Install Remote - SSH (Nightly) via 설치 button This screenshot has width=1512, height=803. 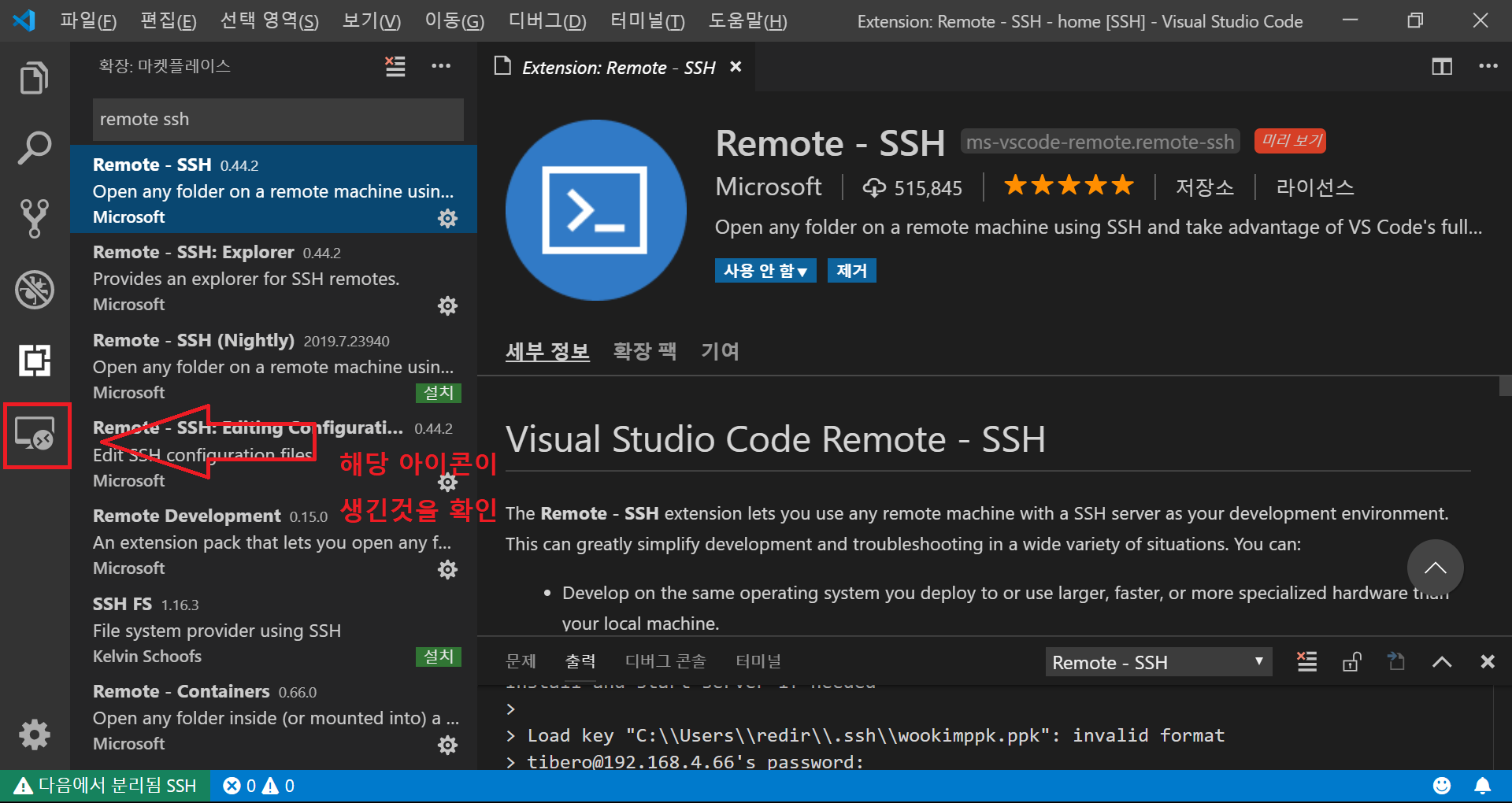pos(439,393)
